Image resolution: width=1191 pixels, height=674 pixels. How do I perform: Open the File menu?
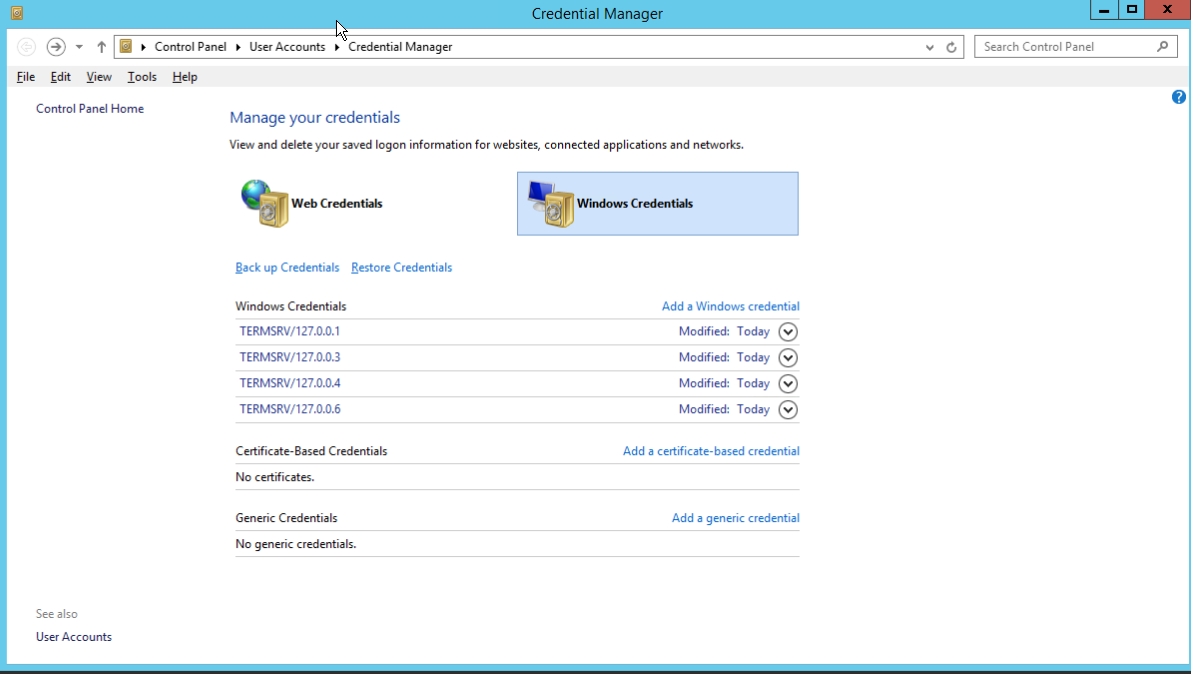pos(26,77)
